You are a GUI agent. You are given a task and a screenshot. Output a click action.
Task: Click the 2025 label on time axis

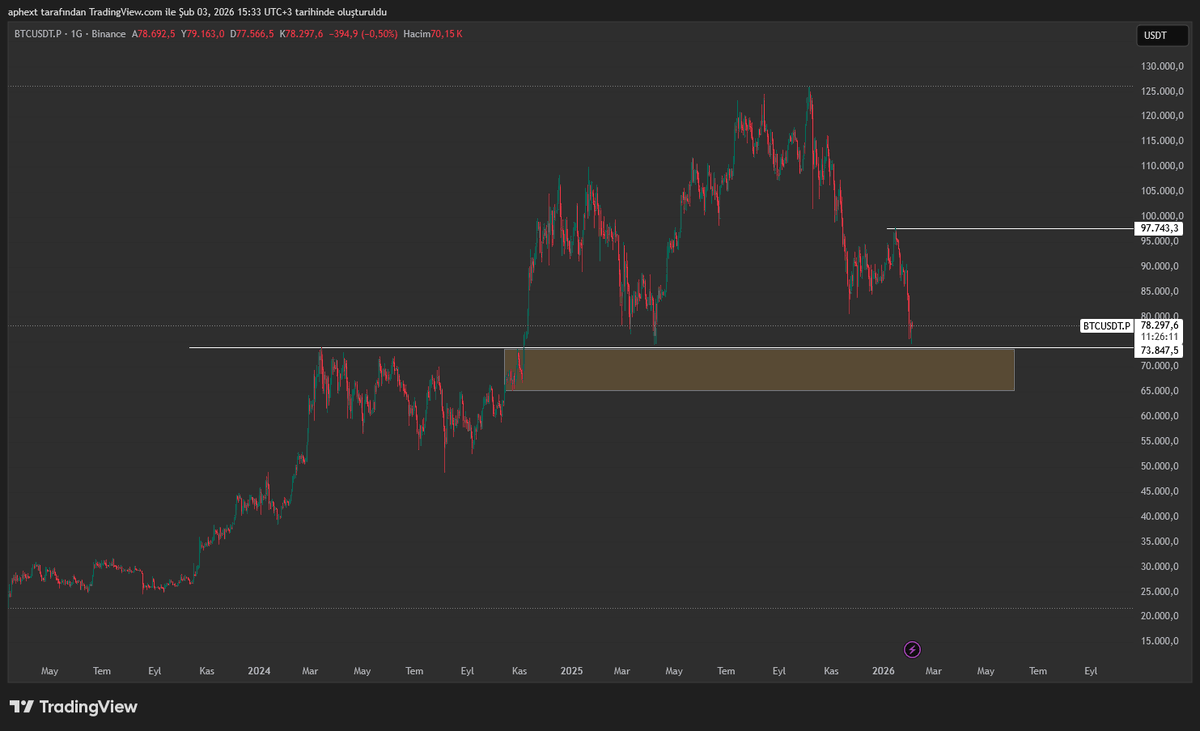coord(571,672)
